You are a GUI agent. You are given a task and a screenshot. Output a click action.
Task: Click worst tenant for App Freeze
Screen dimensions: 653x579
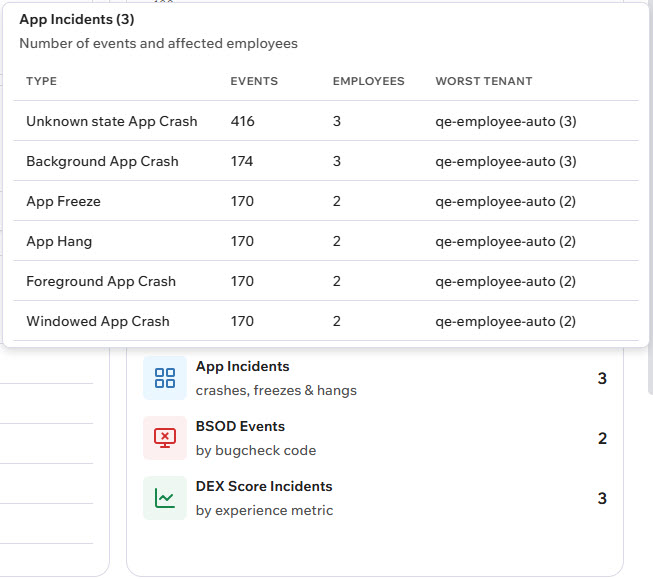[506, 201]
